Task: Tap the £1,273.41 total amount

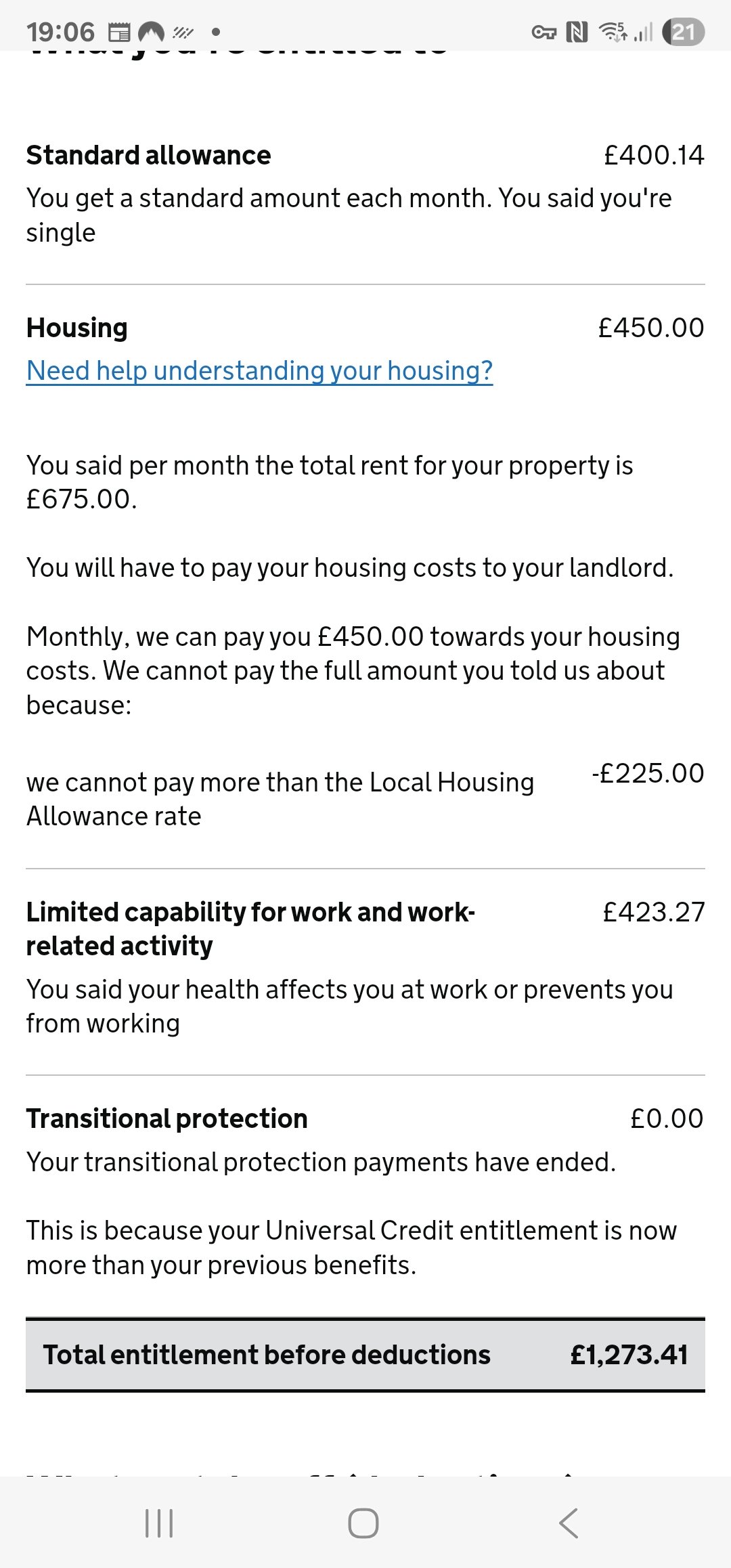Action: pyautogui.click(x=629, y=1355)
